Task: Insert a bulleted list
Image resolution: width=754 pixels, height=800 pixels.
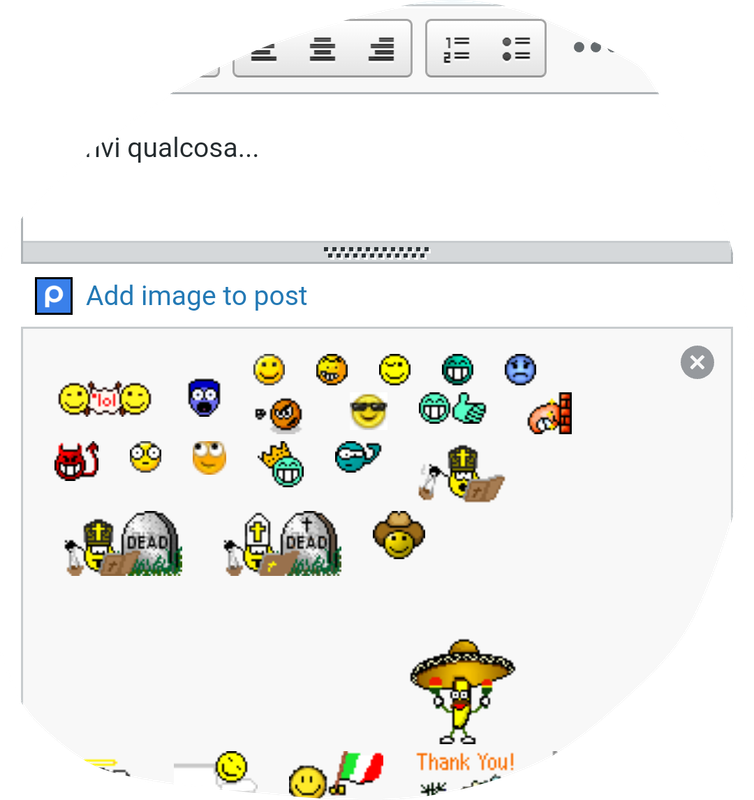Action: tap(516, 49)
